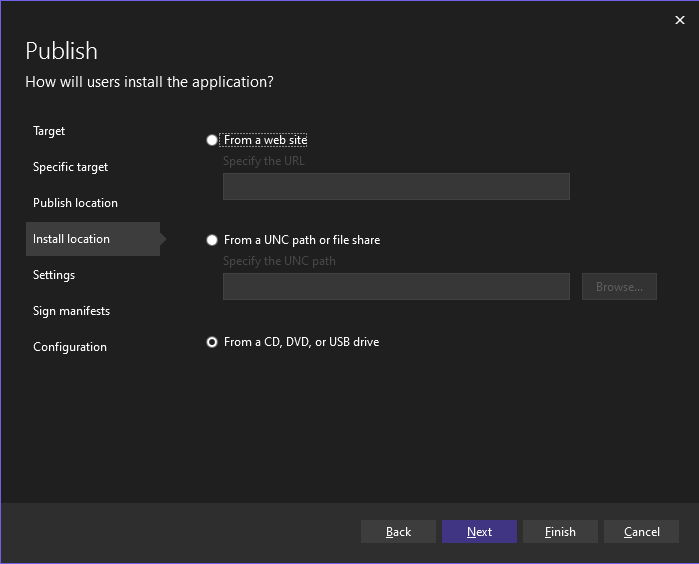Screen dimensions: 699x564
Task: Close the Publish dialog with the X icon
Action: pos(680,20)
